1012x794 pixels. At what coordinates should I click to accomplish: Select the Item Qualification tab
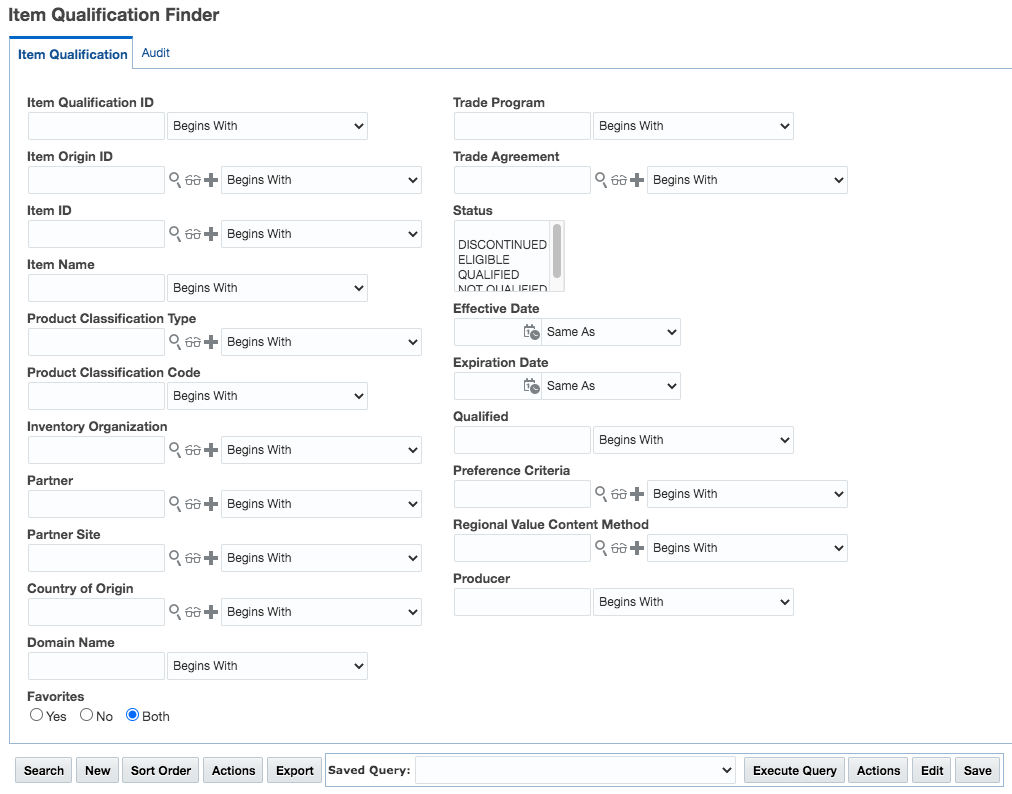coord(73,54)
